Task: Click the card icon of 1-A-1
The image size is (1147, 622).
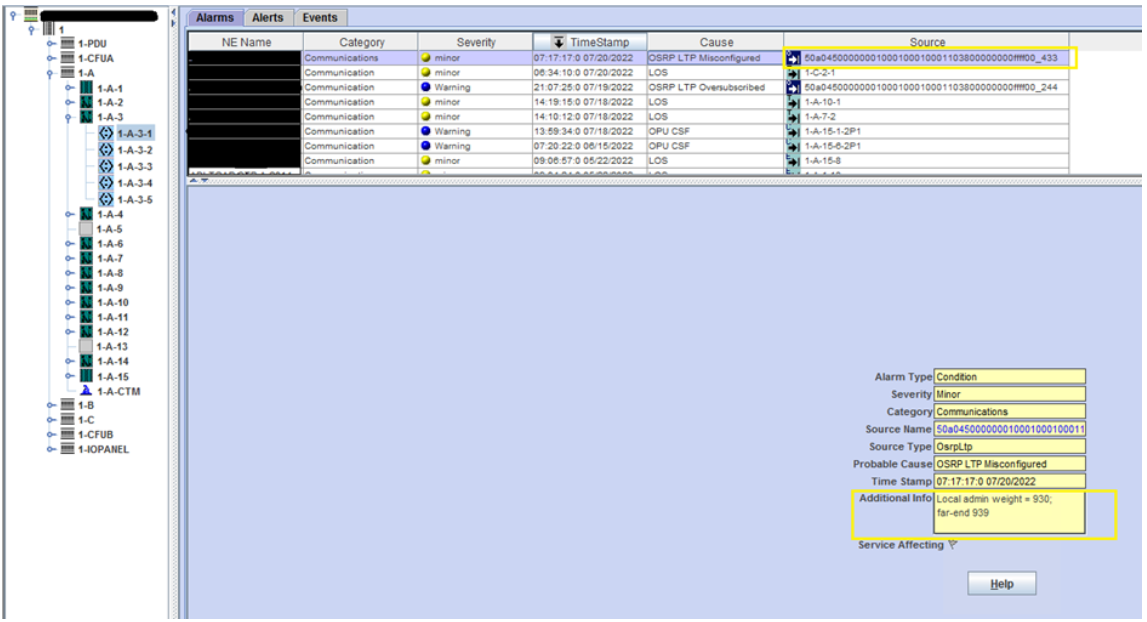Action: click(86, 88)
